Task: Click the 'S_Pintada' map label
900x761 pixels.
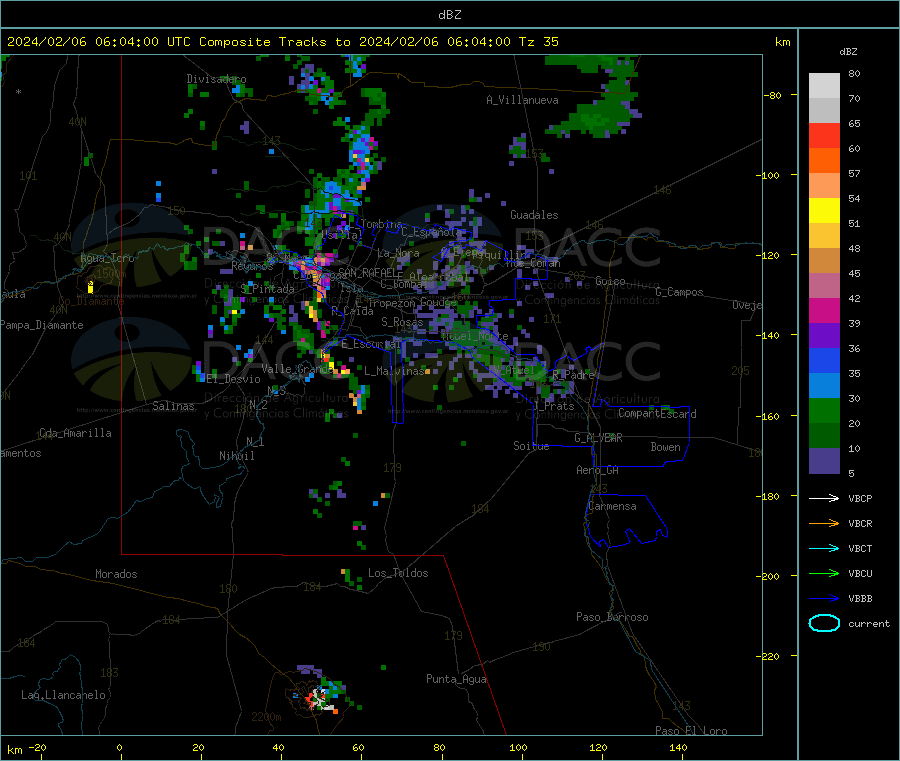Action: click(267, 289)
